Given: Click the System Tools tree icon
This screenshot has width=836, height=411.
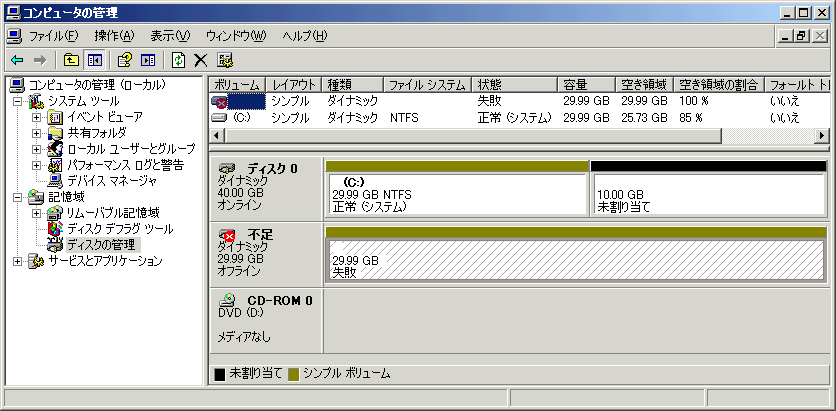Looking at the screenshot, I should (36, 101).
